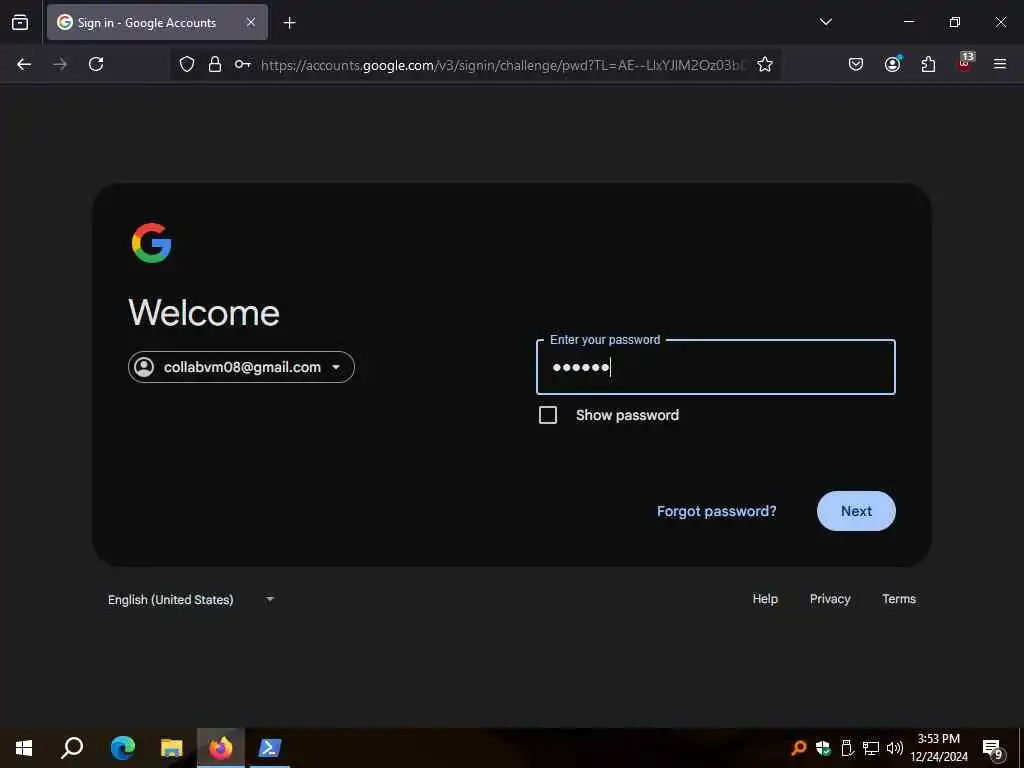Open notification center with 9 badge
The image size is (1024, 768).
click(993, 749)
